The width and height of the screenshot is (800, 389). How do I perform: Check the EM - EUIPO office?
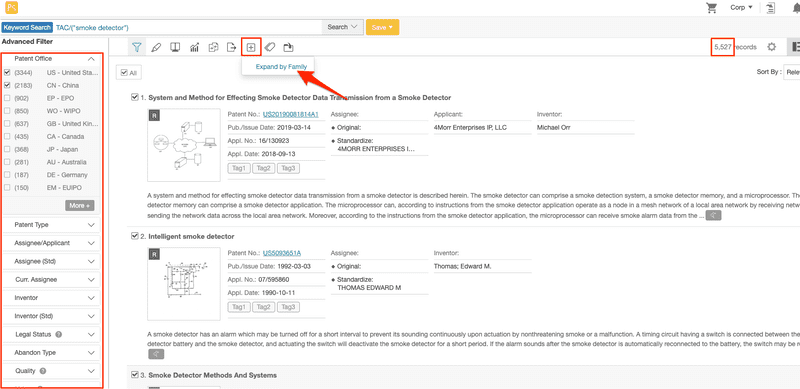(x=7, y=187)
